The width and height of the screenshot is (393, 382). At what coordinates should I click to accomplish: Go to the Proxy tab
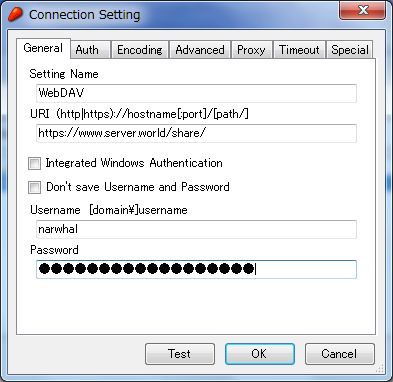[x=251, y=50]
